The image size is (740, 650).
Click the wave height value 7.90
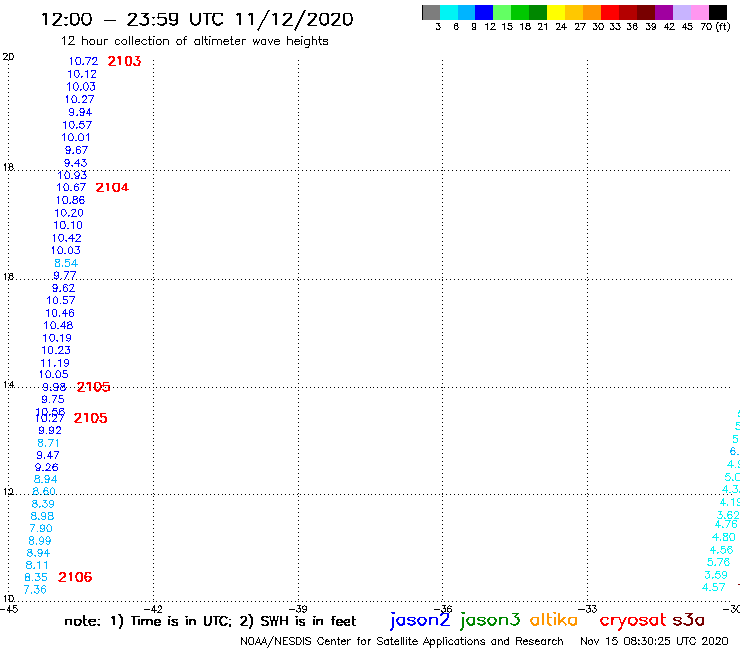click(x=41, y=529)
